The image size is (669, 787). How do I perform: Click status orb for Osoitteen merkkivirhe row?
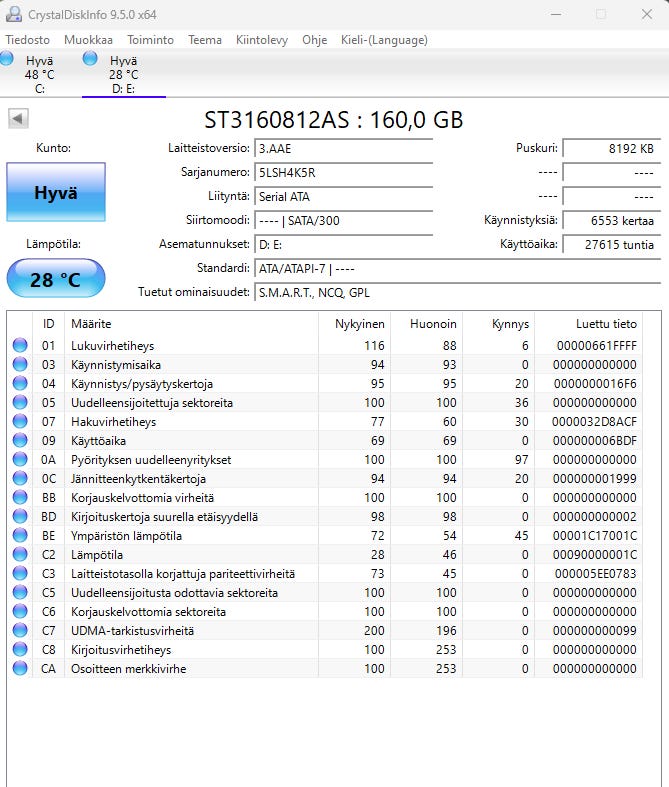20,669
